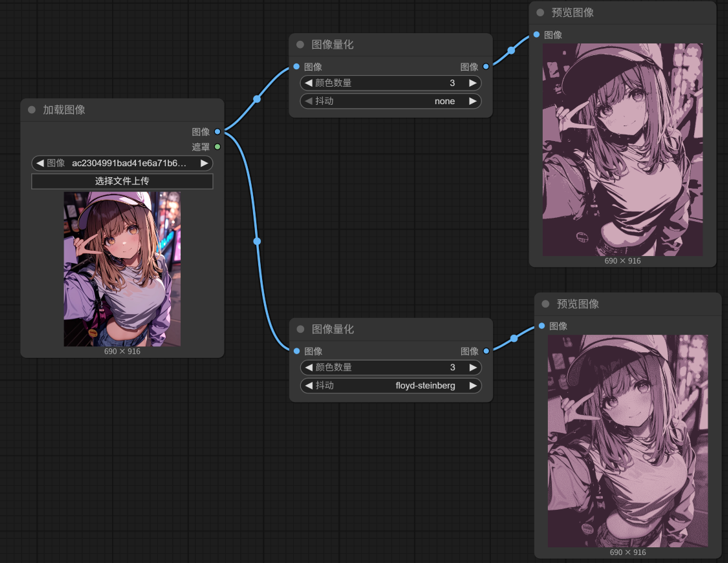Click the 图像 input port of lower 预览图像

[542, 326]
